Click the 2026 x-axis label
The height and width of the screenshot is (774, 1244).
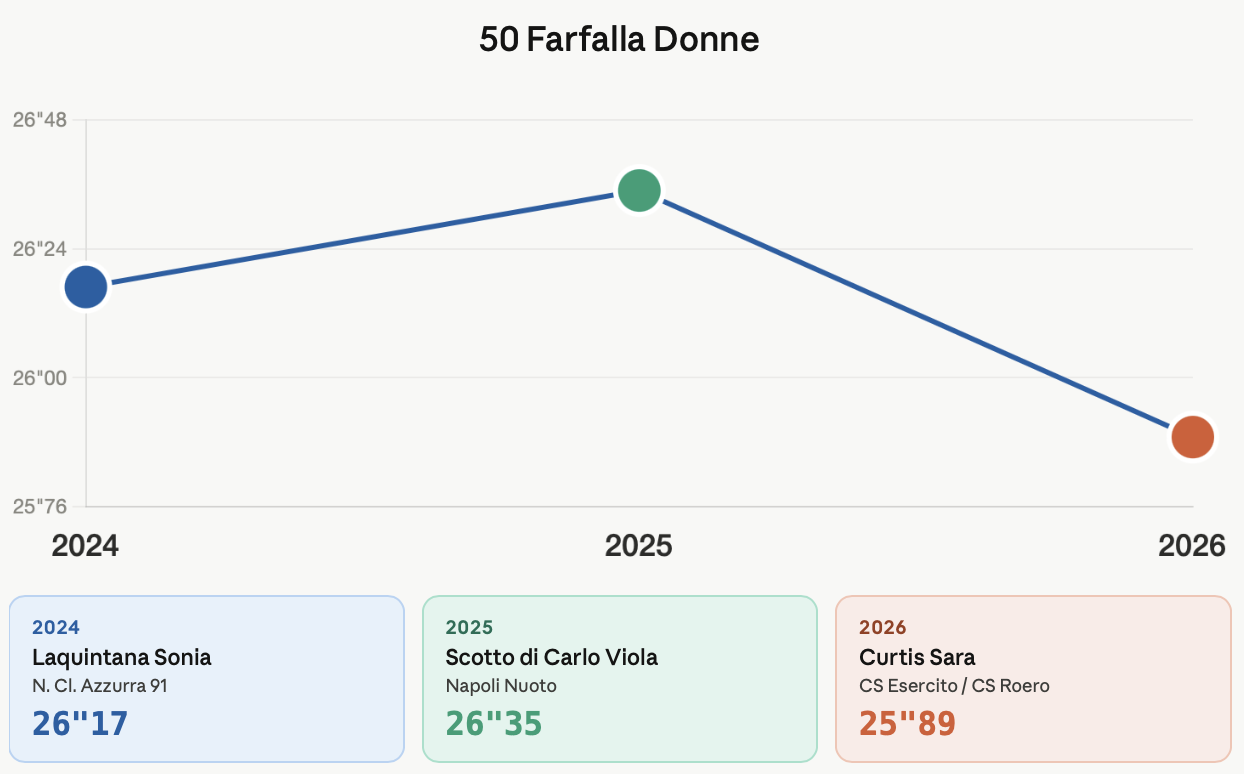click(x=1191, y=545)
